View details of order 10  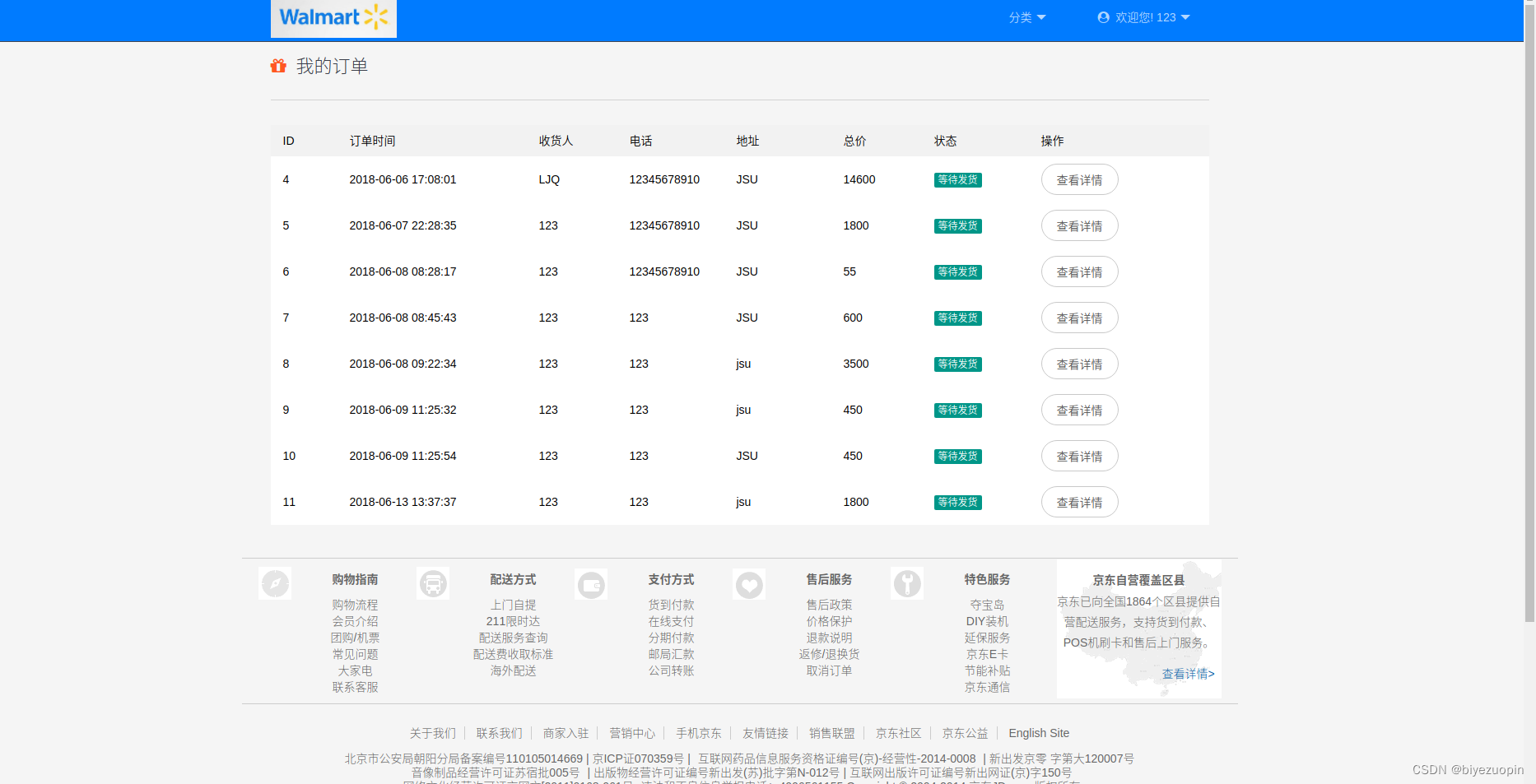point(1079,456)
